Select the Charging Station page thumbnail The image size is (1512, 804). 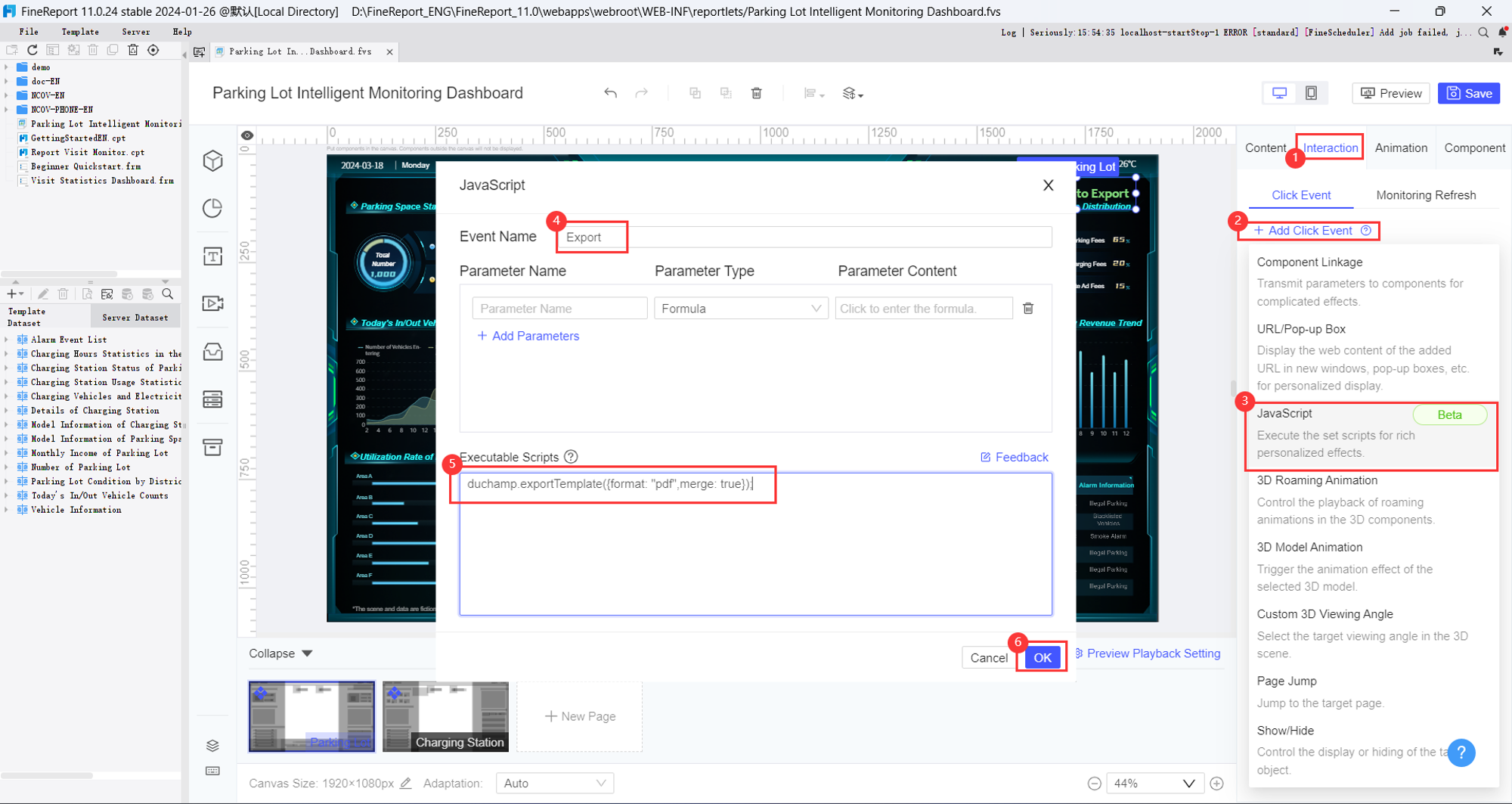tap(445, 716)
